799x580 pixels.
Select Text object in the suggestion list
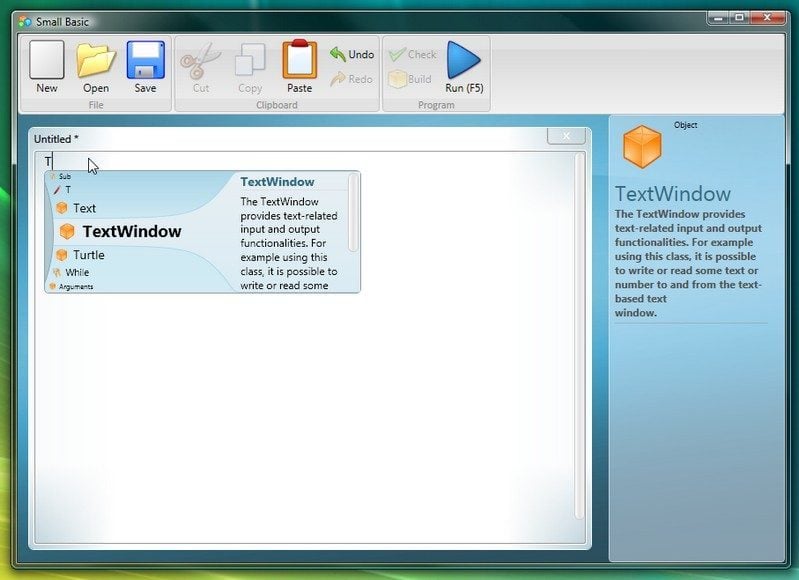point(84,208)
